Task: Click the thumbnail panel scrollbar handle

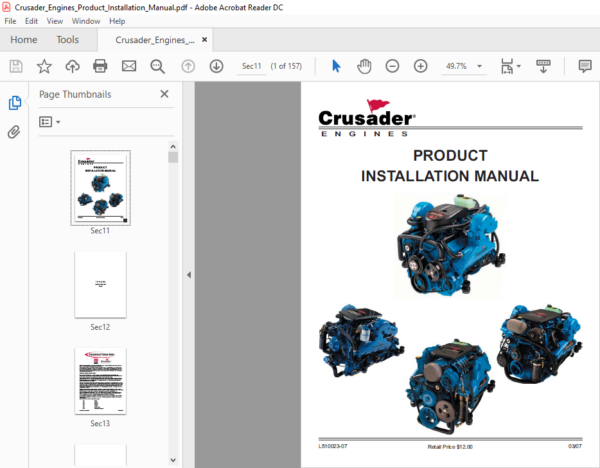Action: click(x=173, y=157)
